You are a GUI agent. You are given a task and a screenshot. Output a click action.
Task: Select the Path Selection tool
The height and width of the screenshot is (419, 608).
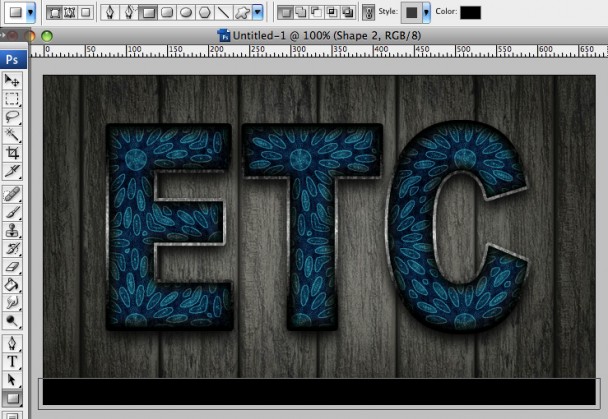coord(12,379)
